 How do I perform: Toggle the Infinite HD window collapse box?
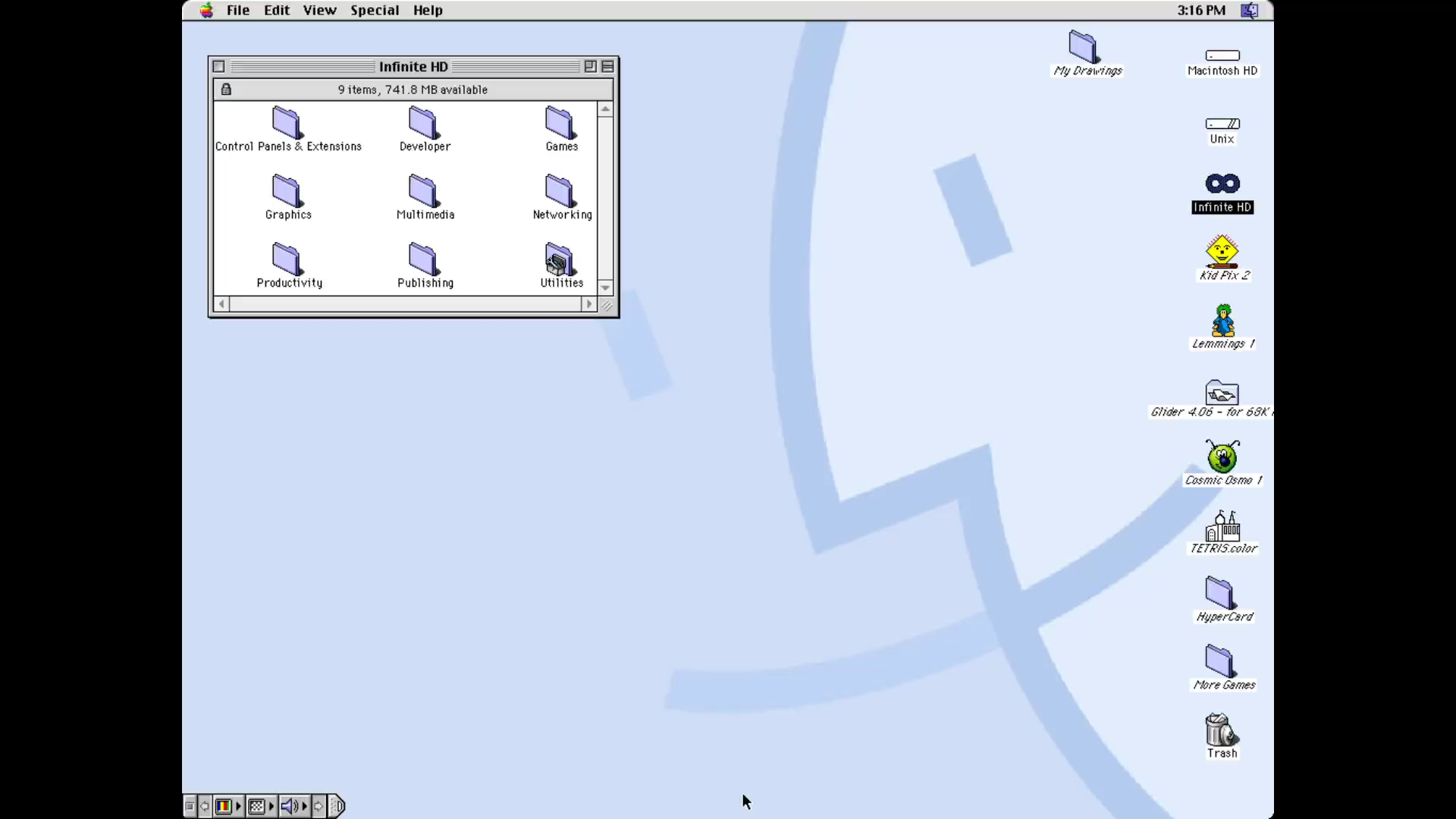pyautogui.click(x=607, y=67)
